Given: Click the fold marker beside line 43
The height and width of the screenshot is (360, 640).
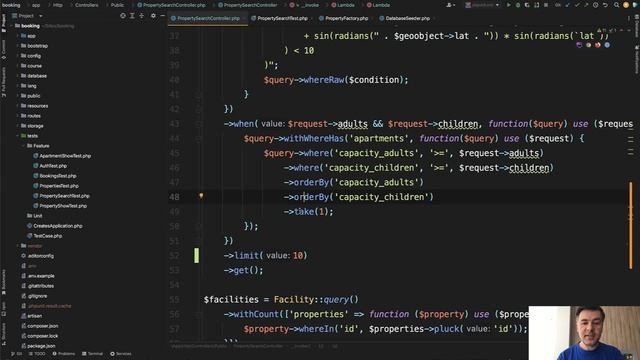Looking at the screenshot, I should tap(199, 124).
